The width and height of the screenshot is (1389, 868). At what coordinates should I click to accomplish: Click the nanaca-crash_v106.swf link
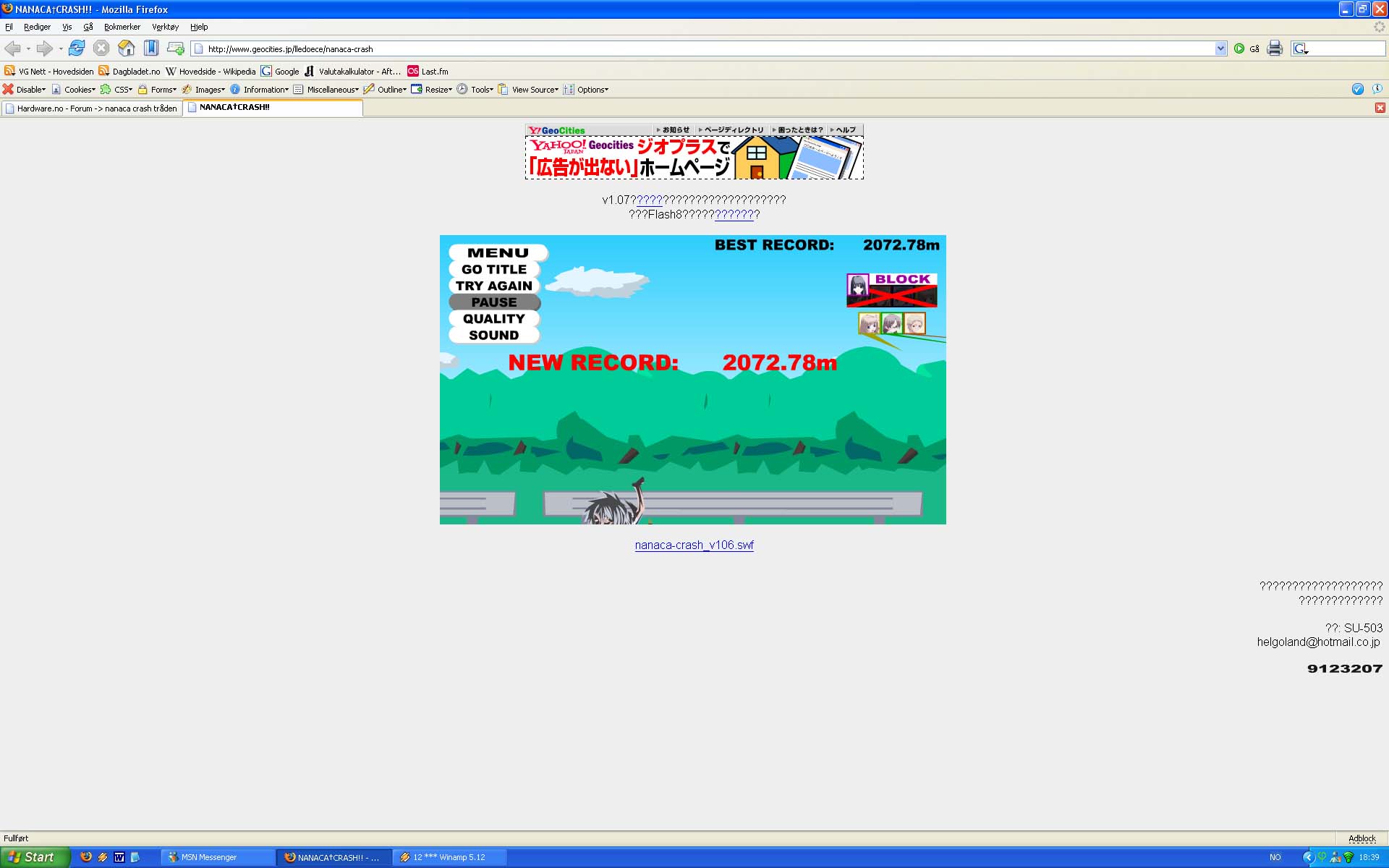tap(694, 545)
